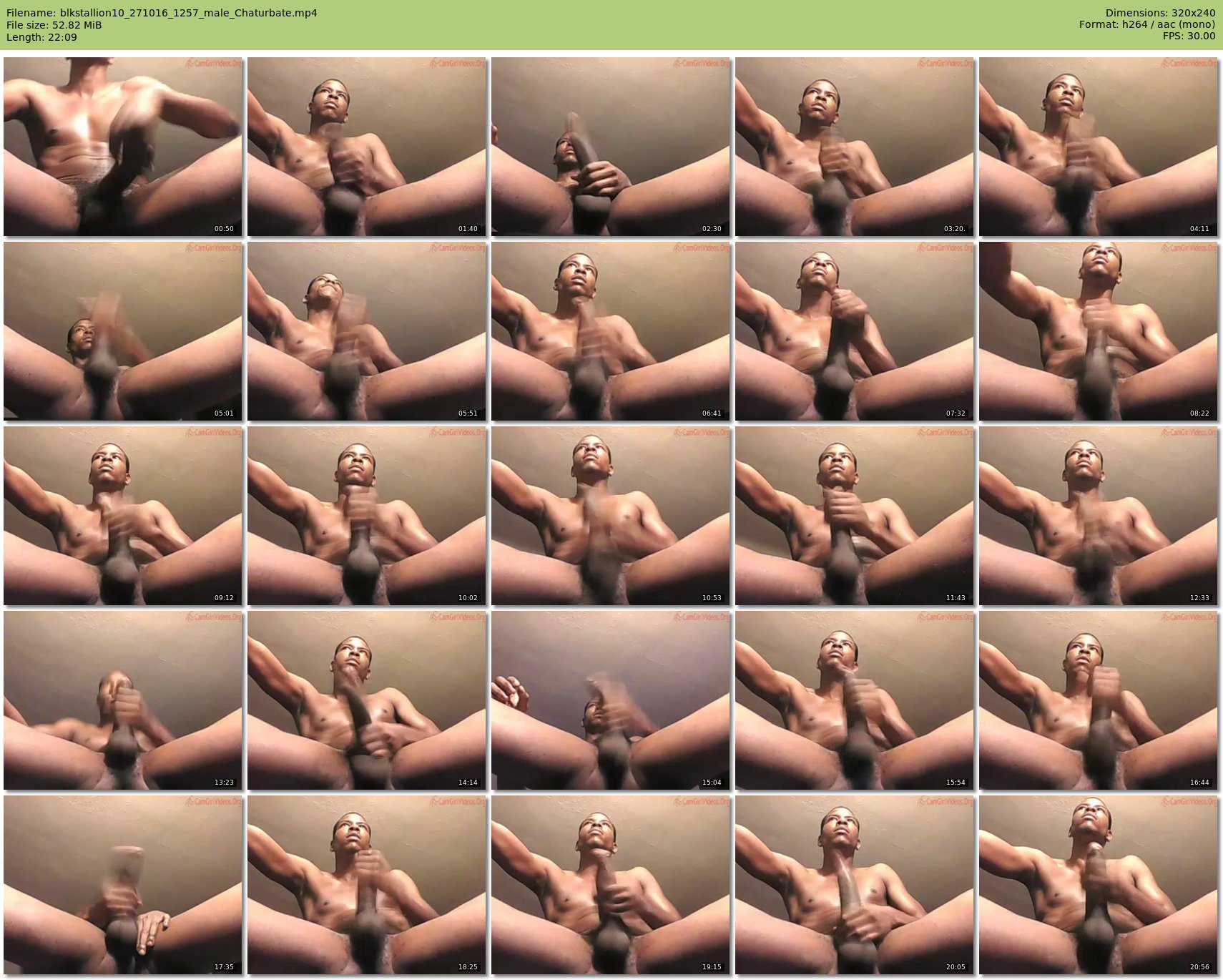Open the frame stamped 06:41
The height and width of the screenshot is (980, 1223).
click(x=611, y=331)
